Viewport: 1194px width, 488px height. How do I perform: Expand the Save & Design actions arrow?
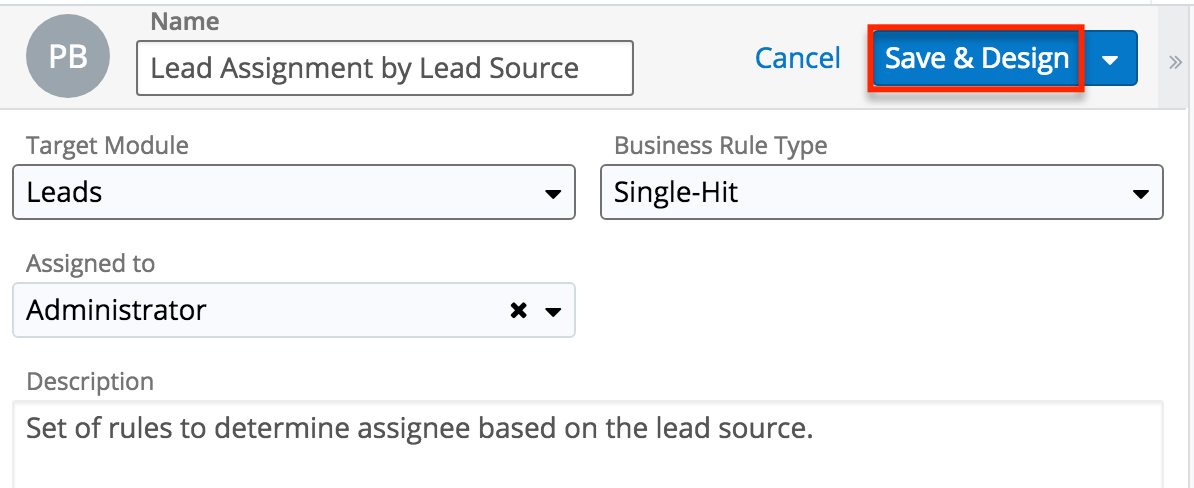point(1110,59)
